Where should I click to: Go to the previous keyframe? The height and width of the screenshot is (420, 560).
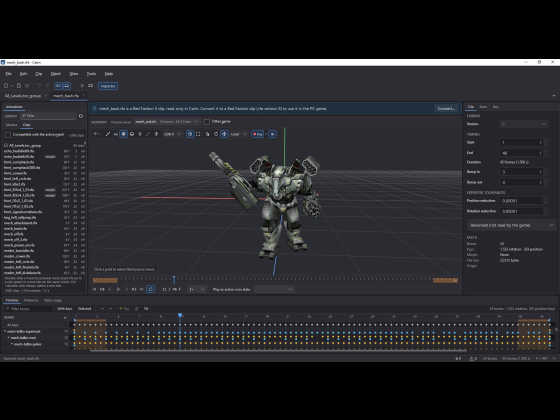[x=102, y=289]
